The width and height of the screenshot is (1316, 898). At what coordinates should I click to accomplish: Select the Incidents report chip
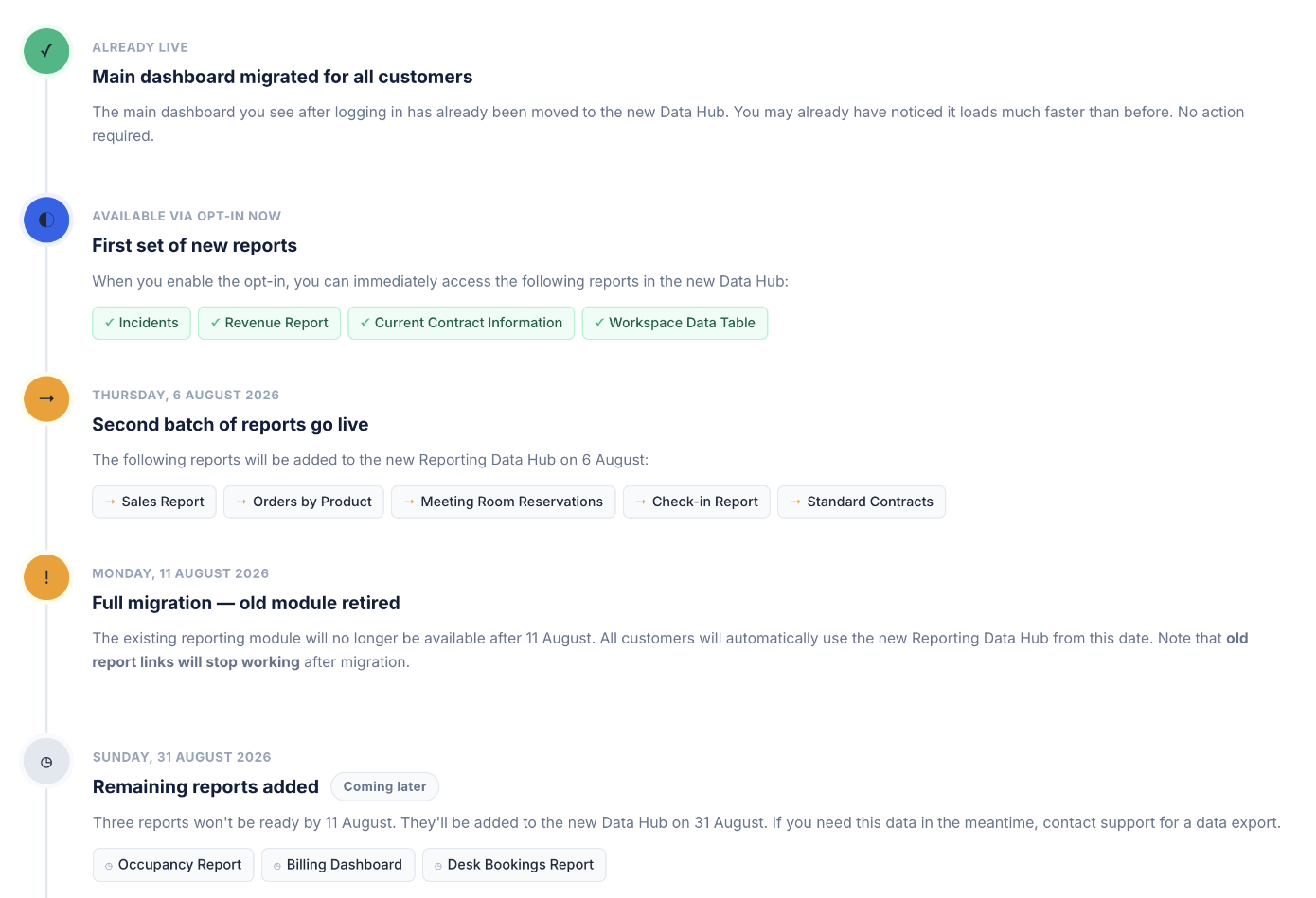141,323
